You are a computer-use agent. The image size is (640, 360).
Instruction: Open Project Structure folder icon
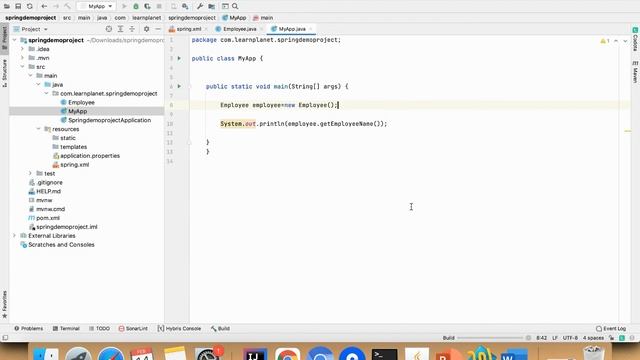[211, 7]
